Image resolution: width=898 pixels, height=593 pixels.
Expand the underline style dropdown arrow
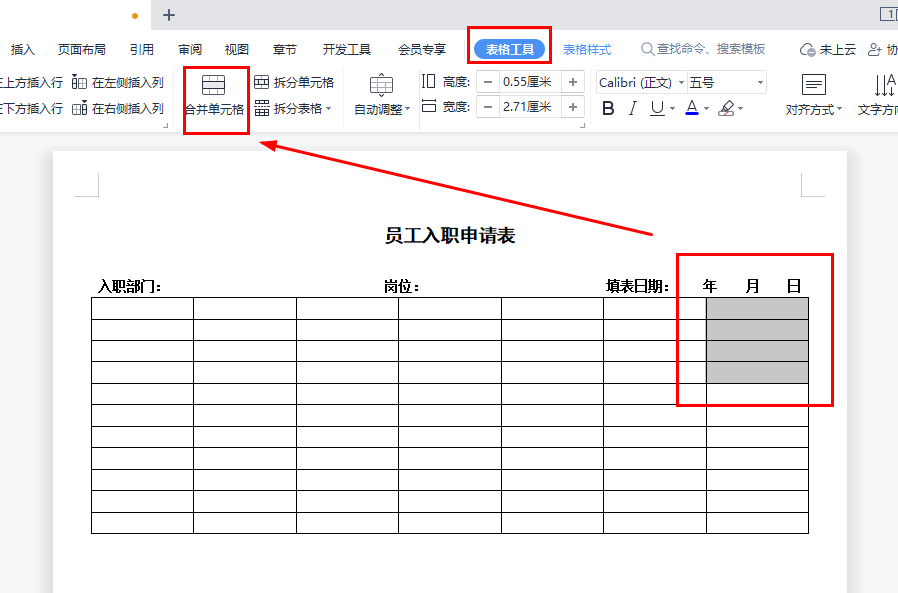(x=672, y=108)
